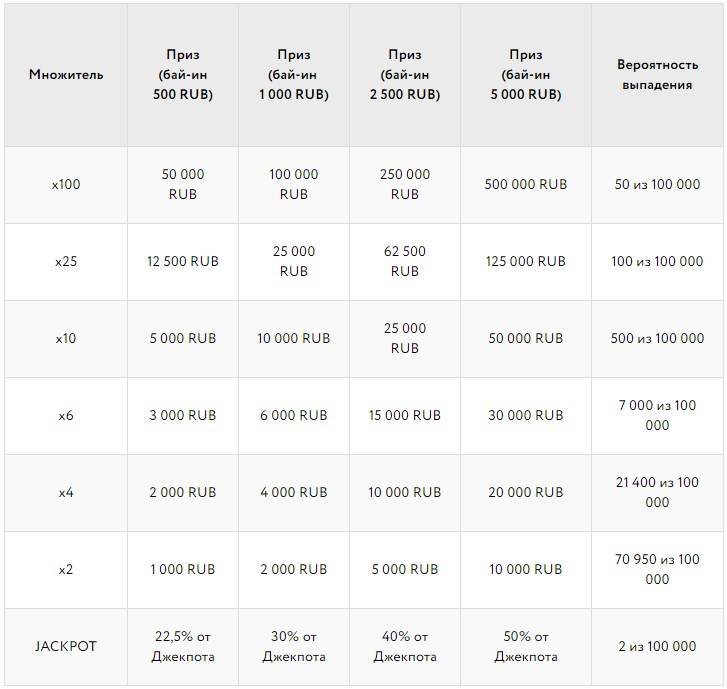Select the 5 000 RUB buy-in prize header
The width and height of the screenshot is (727, 689).
525,75
